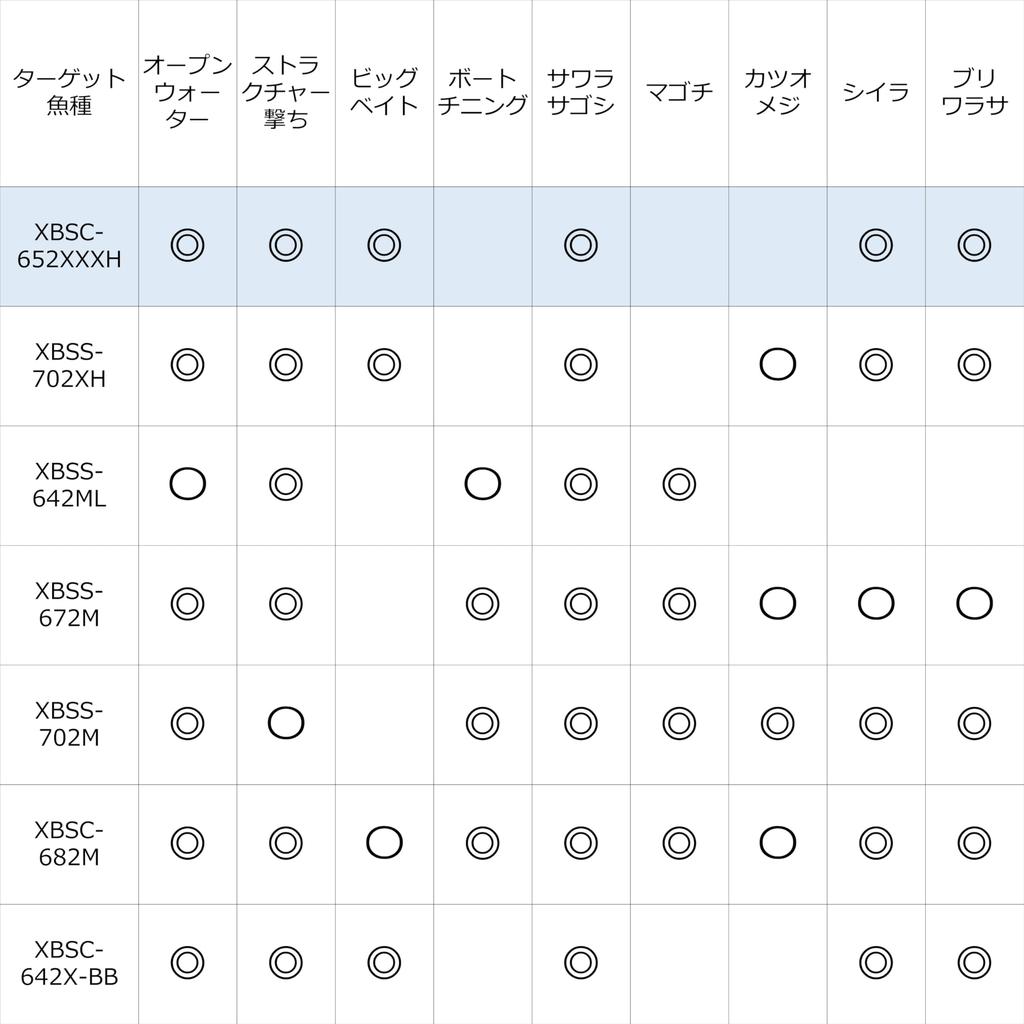Click double circle for XBSS-642ML under マゴチ
The height and width of the screenshot is (1024, 1024).
(679, 484)
